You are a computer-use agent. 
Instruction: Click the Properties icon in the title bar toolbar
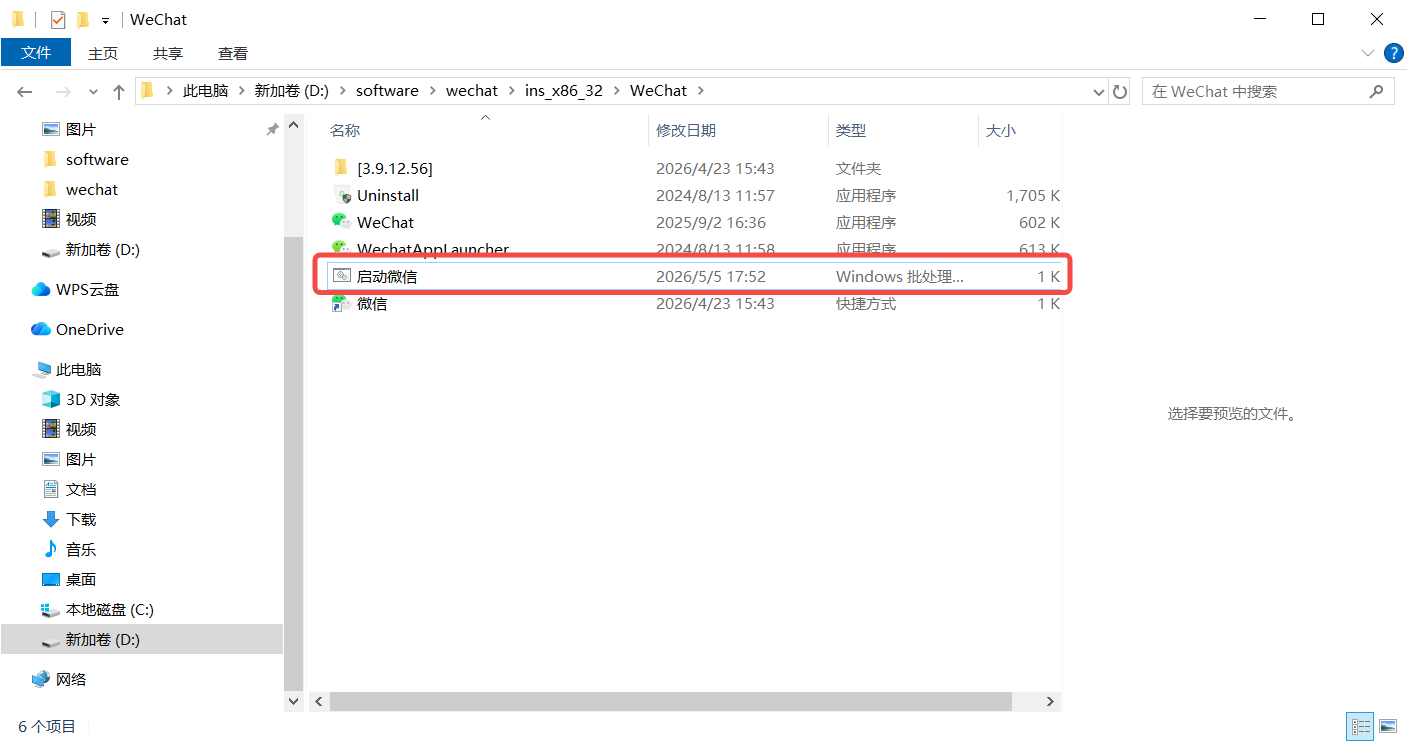click(x=58, y=19)
